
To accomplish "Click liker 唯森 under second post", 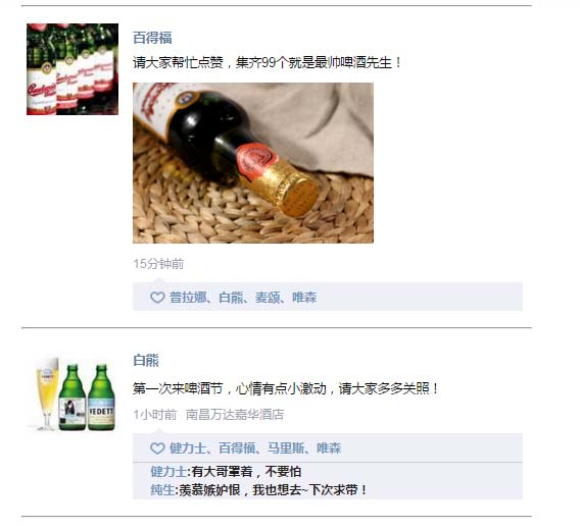I will point(328,448).
